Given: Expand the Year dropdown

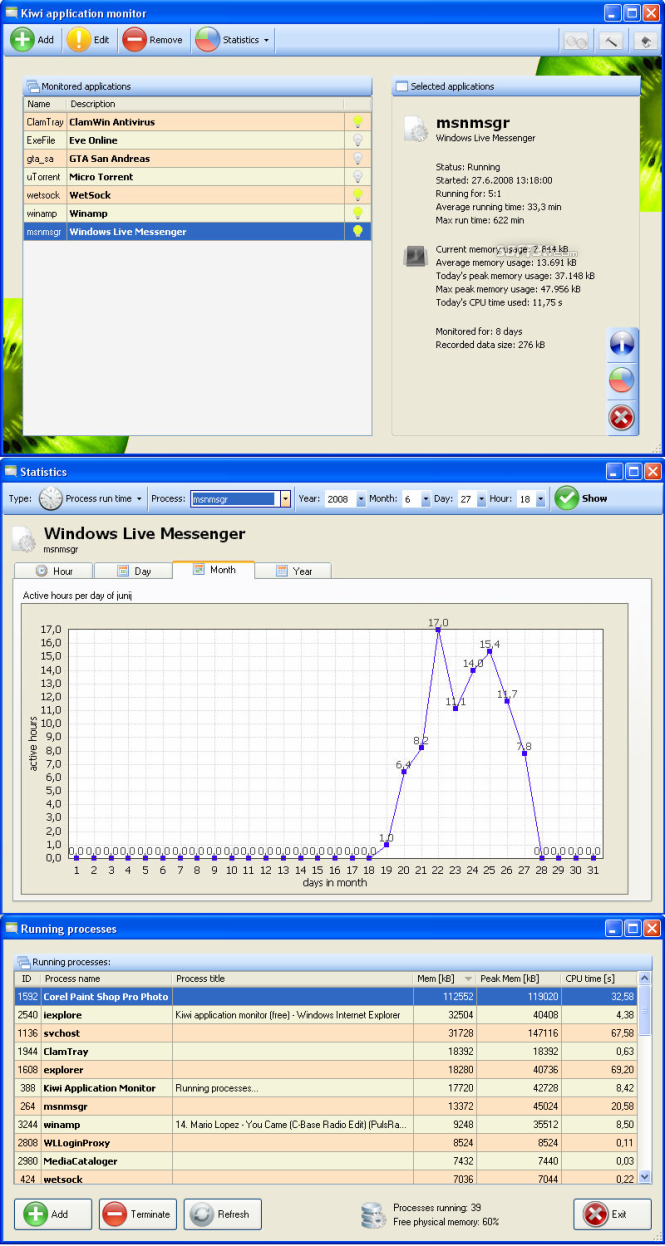Looking at the screenshot, I should tap(360, 498).
